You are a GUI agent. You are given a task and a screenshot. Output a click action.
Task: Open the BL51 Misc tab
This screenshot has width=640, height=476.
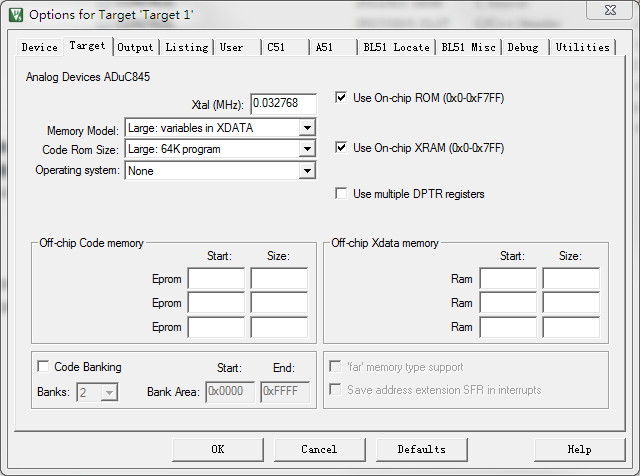click(x=468, y=47)
